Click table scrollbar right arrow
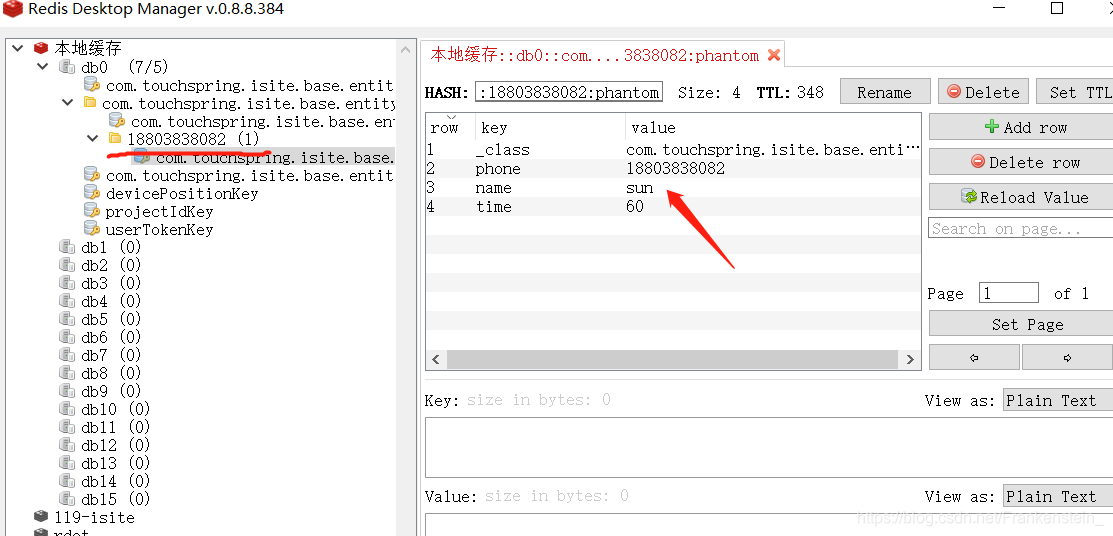Image resolution: width=1113 pixels, height=536 pixels. click(x=910, y=360)
